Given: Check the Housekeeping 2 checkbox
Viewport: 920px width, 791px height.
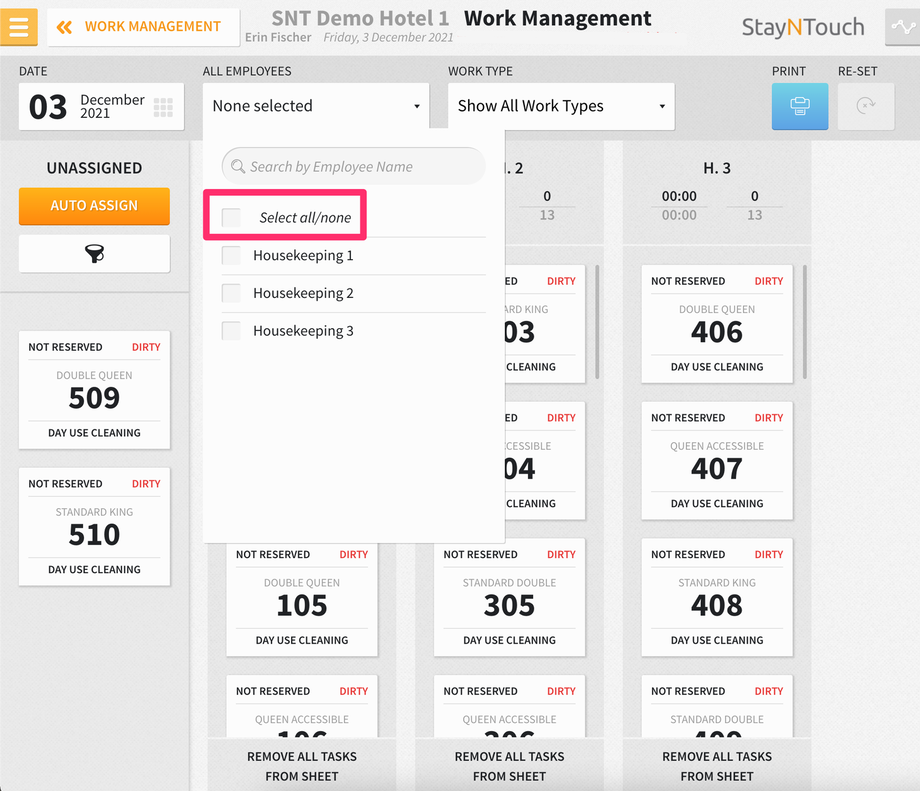Looking at the screenshot, I should (231, 293).
